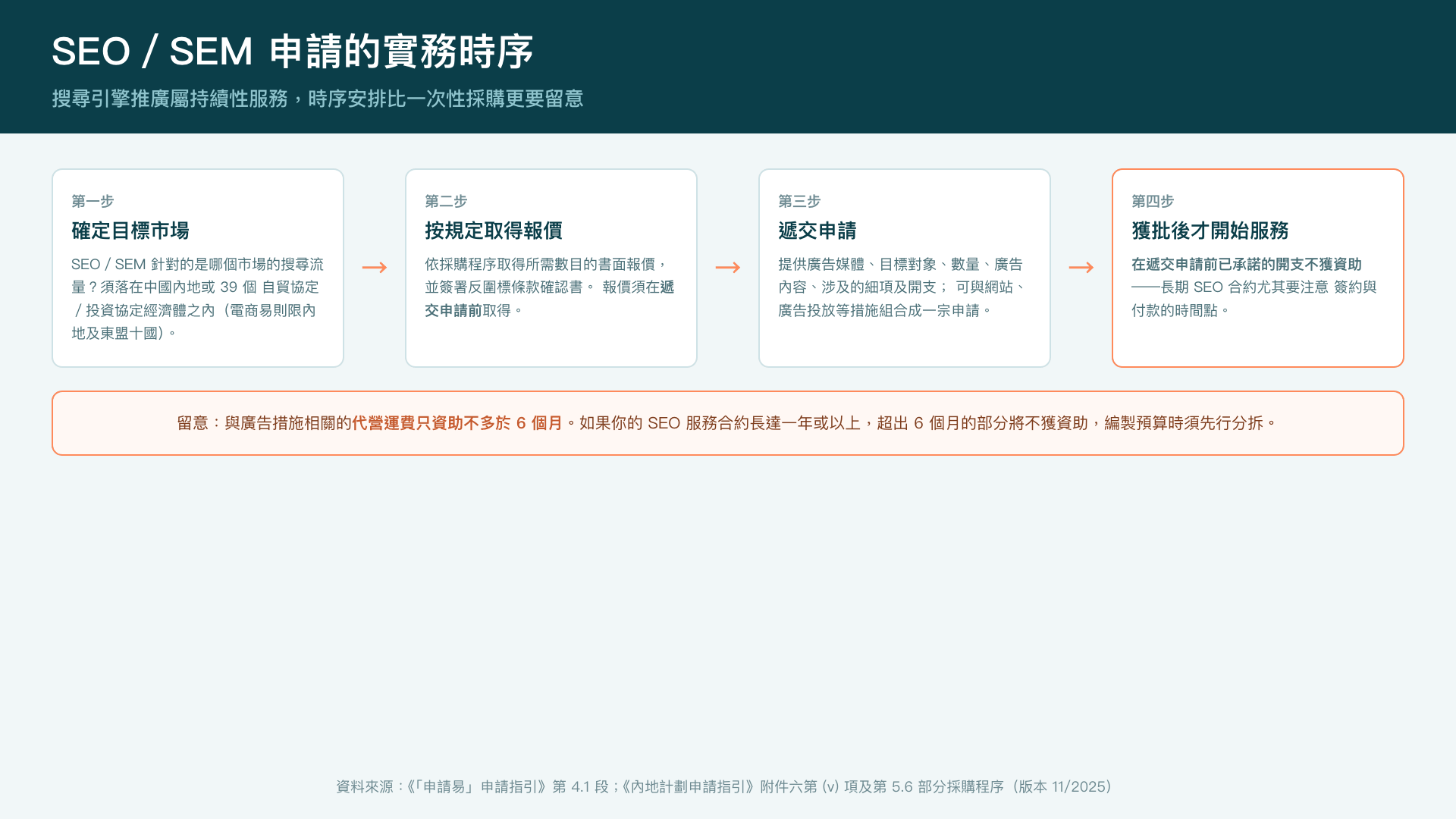Image resolution: width=1456 pixels, height=819 pixels.
Task: Select the subtitle starting "搜尋引擎推廣屬持續性服務"
Action: 318,99
